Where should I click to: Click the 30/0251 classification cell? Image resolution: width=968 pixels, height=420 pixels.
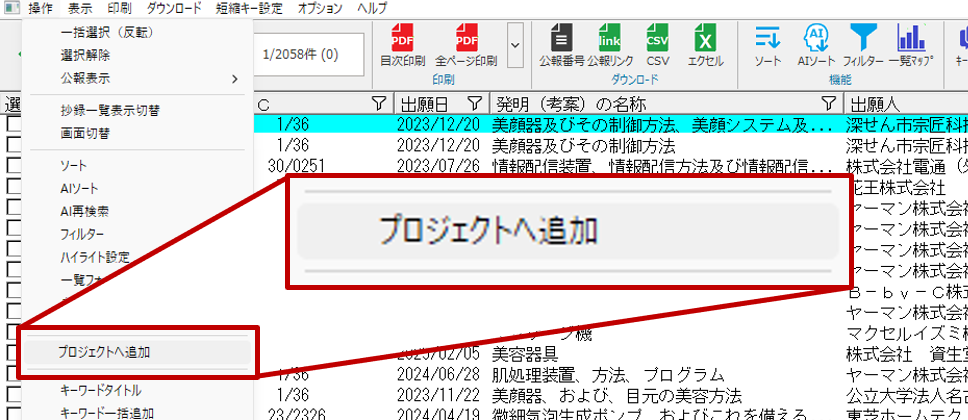tap(296, 166)
